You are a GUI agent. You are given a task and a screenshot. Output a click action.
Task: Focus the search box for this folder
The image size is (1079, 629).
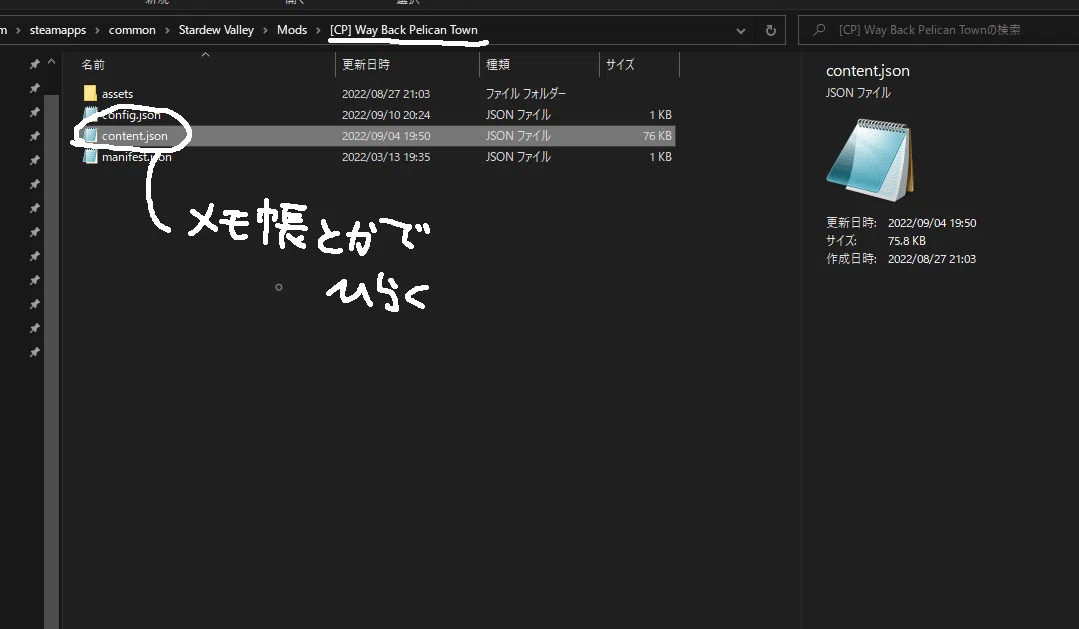coord(939,30)
